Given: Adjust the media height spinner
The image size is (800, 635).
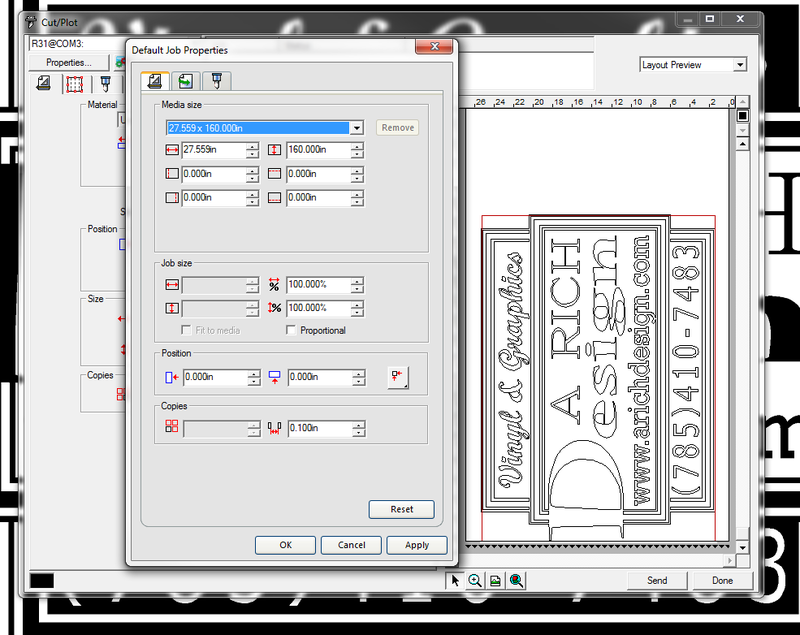Looking at the screenshot, I should 357,150.
